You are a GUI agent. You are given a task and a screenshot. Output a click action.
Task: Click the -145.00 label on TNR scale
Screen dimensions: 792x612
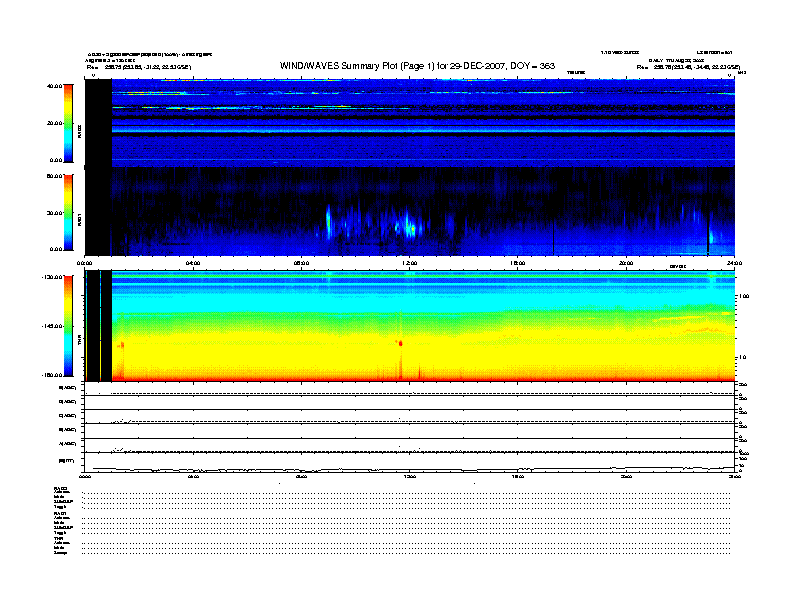tap(53, 326)
